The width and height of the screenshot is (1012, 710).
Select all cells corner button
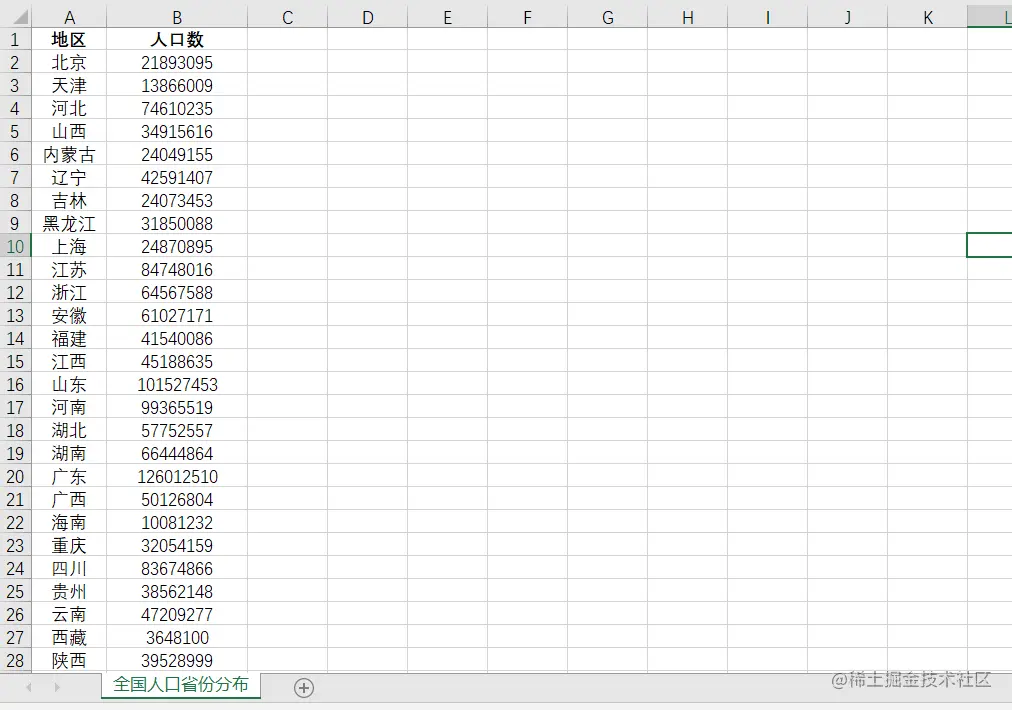point(15,16)
